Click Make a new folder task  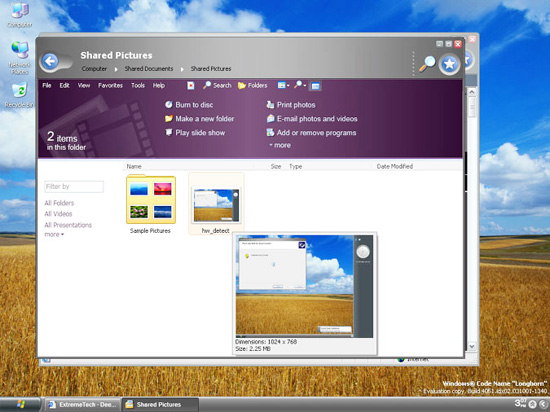pyautogui.click(x=199, y=119)
